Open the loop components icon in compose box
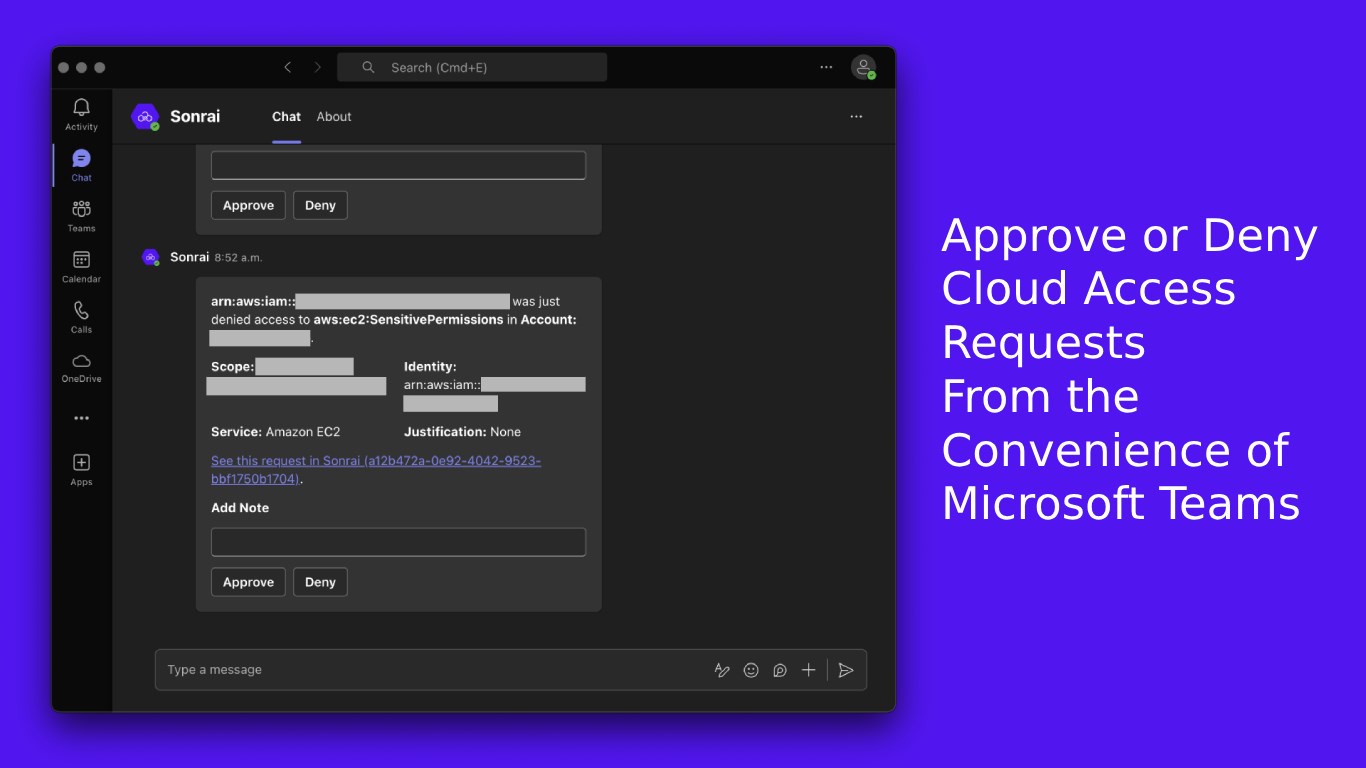Screen dimensions: 1366x768 (x=780, y=670)
